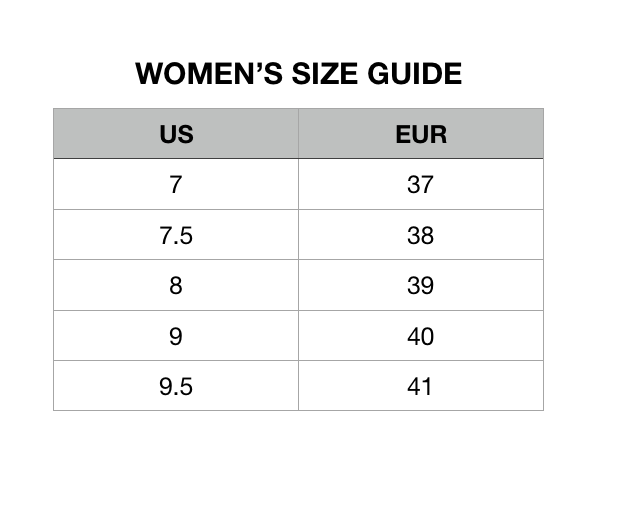
Task: Select the EUR size 38 cell
Action: pyautogui.click(x=420, y=236)
